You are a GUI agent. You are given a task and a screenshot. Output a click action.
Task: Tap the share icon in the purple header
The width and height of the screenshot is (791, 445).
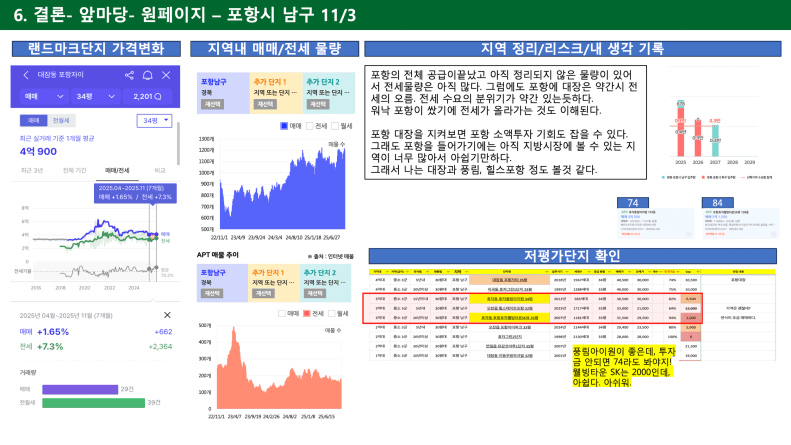[x=129, y=75]
